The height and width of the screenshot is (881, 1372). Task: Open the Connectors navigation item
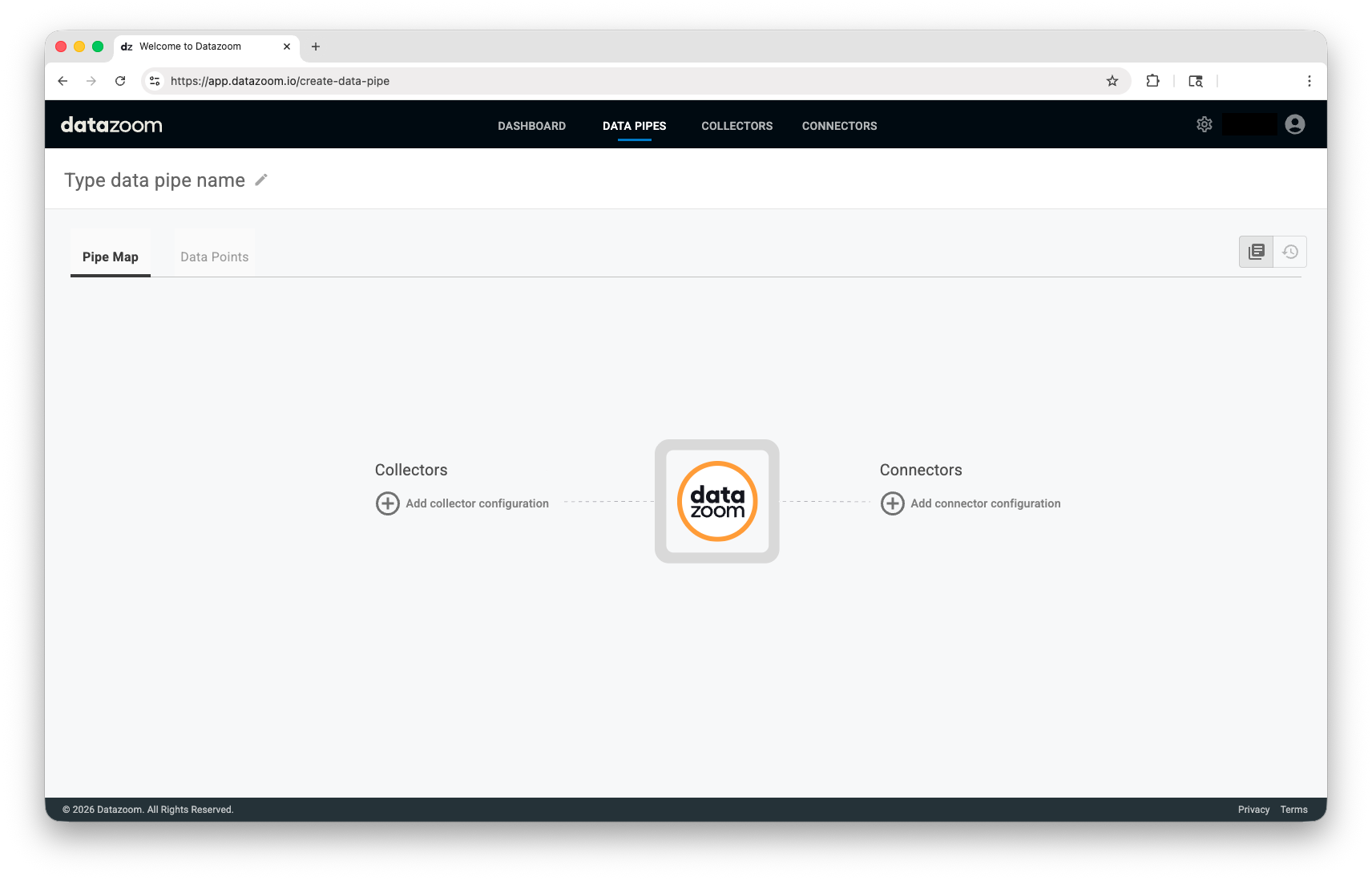839,126
